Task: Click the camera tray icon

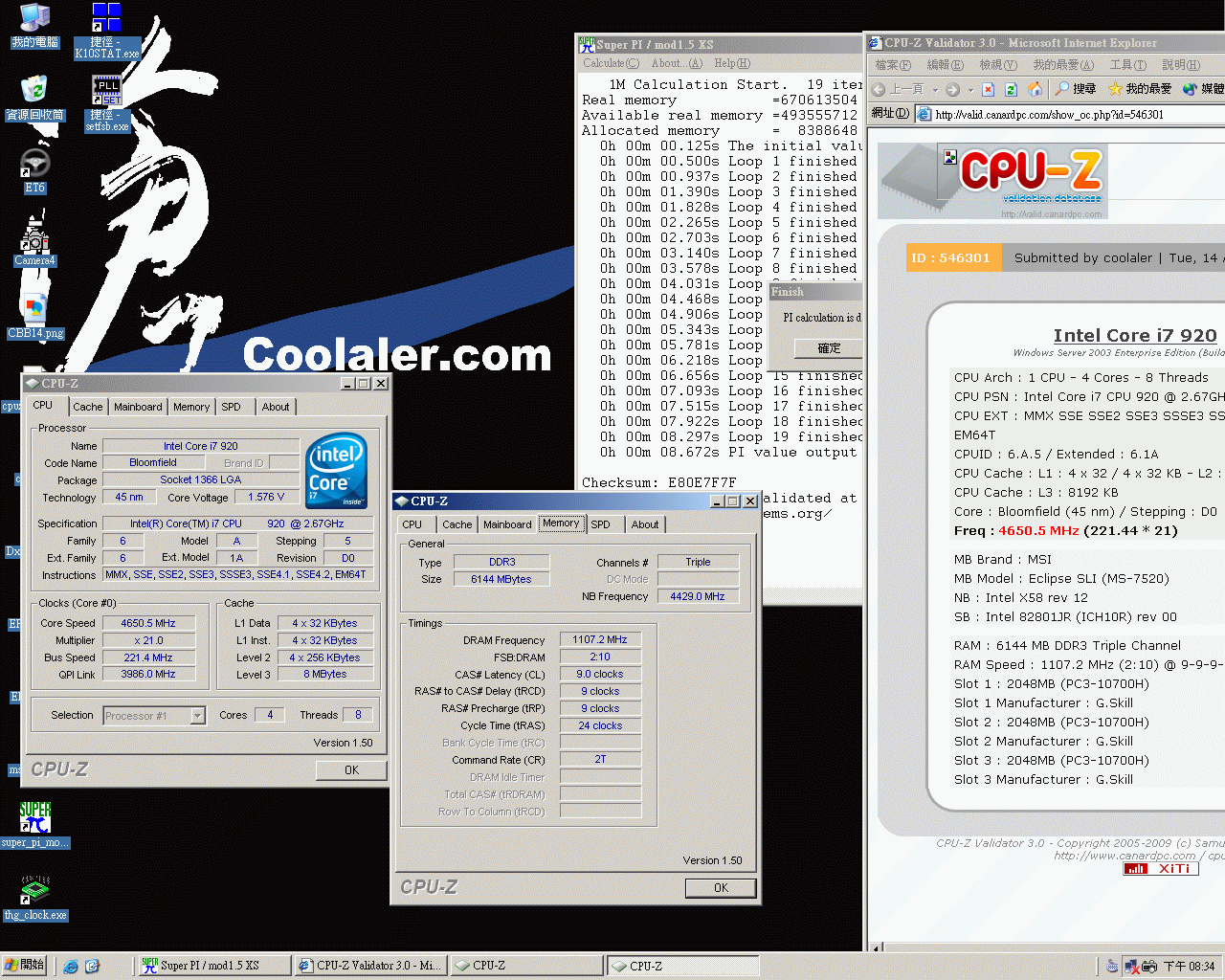Action: (x=1149, y=967)
